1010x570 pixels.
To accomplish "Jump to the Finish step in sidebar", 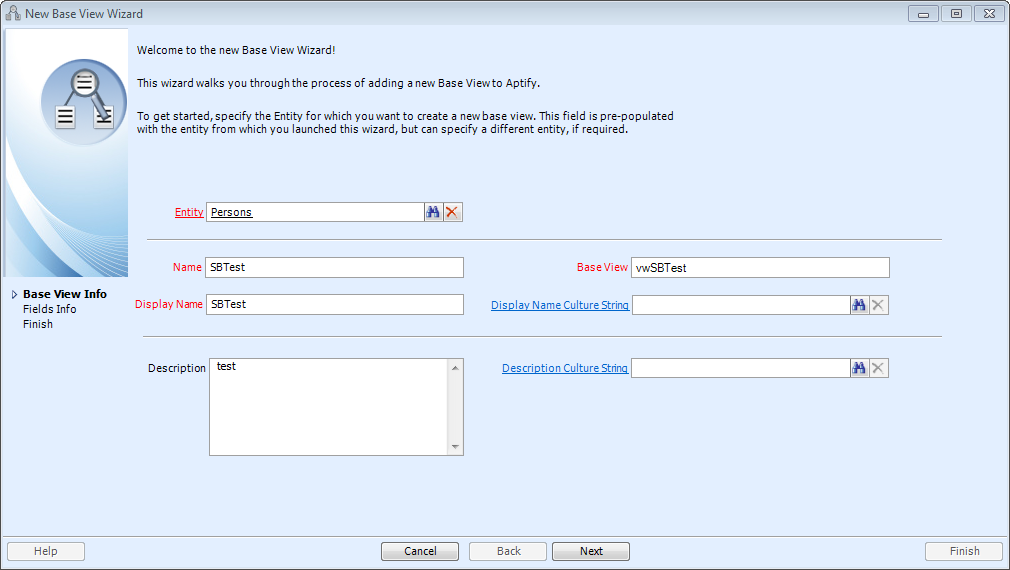I will pos(38,324).
